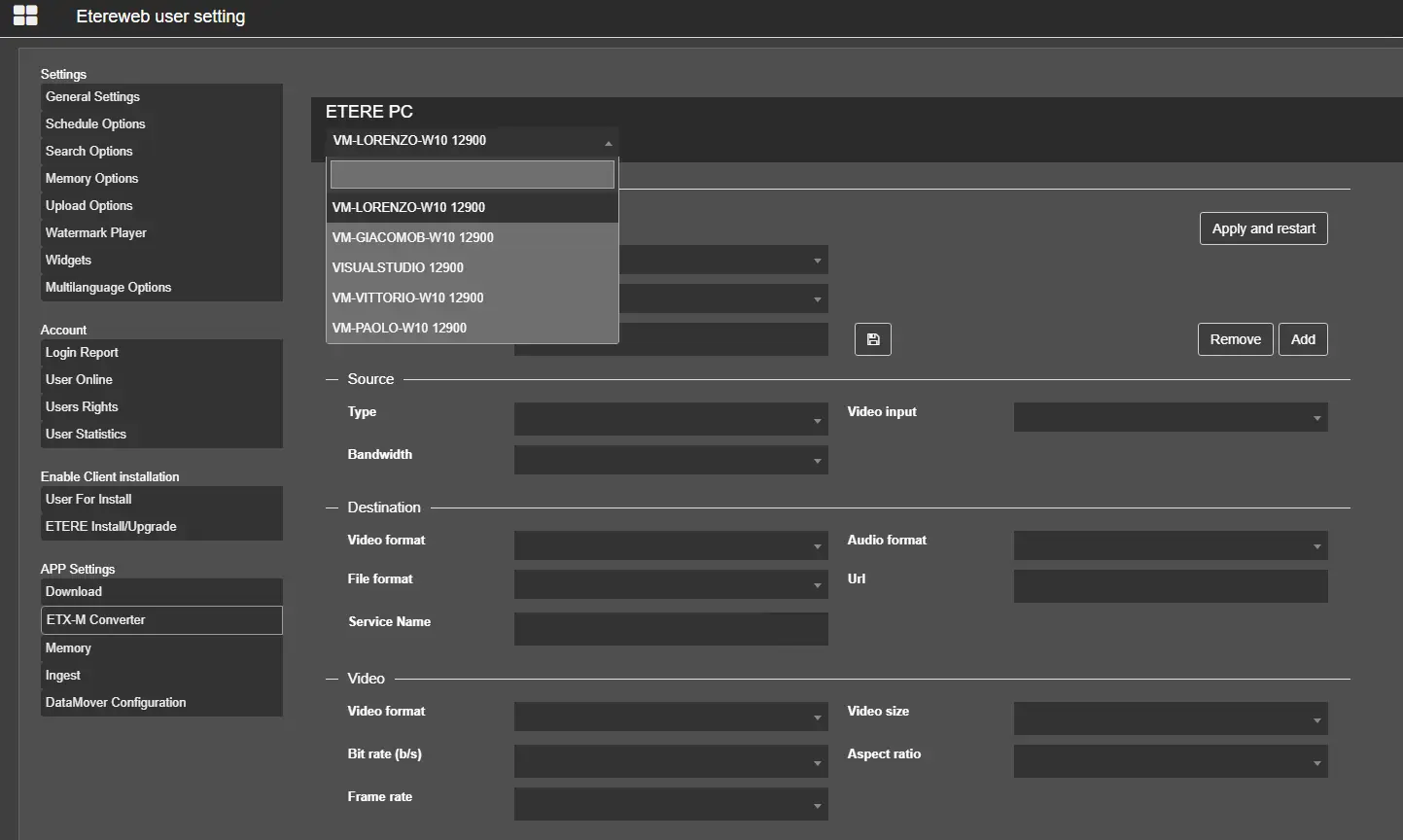
Task: Click the Remove button
Action: 1235,339
